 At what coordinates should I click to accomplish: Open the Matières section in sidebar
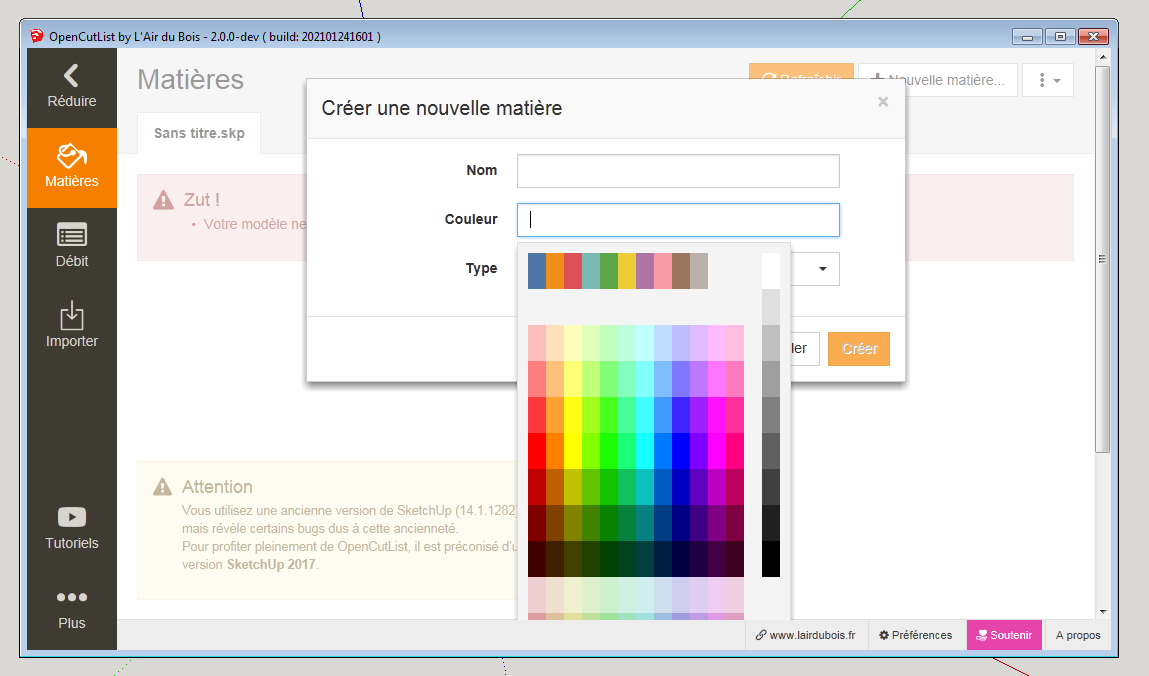[72, 168]
